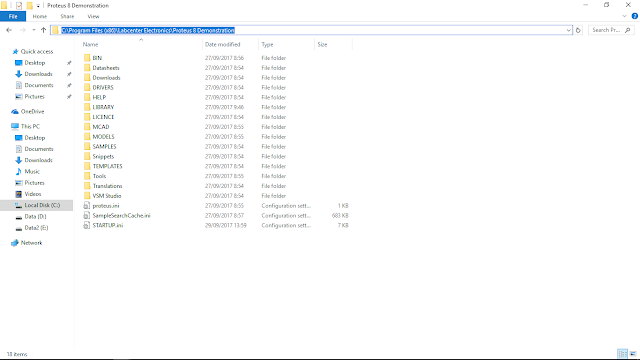
Task: Go forward with the forward arrow
Action: [x=22, y=30]
